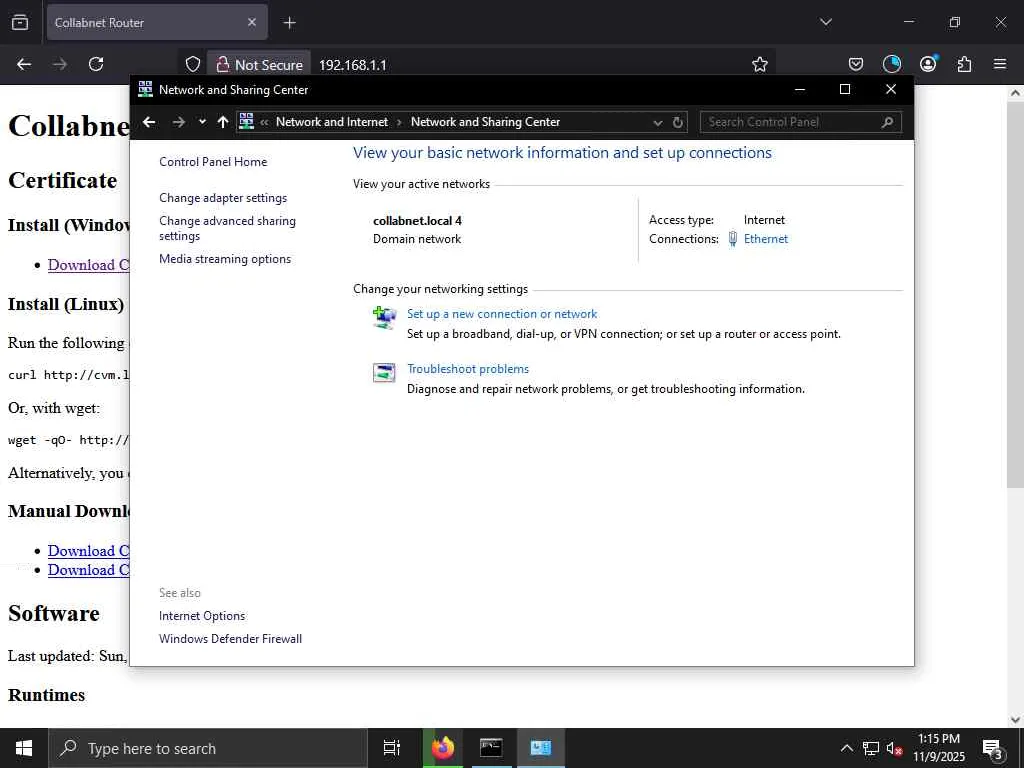
Task: Click the Troubleshoot problems icon
Action: point(384,372)
